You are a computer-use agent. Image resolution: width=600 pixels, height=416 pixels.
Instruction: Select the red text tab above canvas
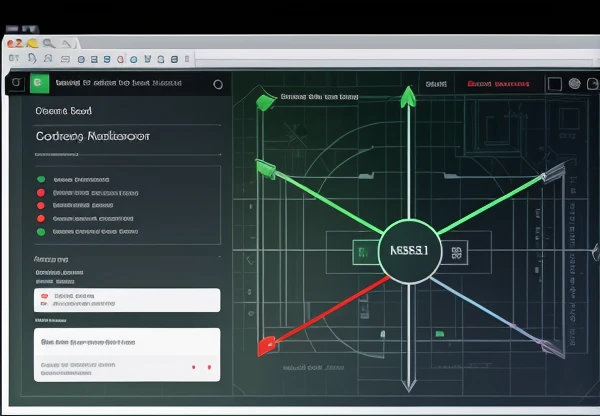[x=499, y=85]
